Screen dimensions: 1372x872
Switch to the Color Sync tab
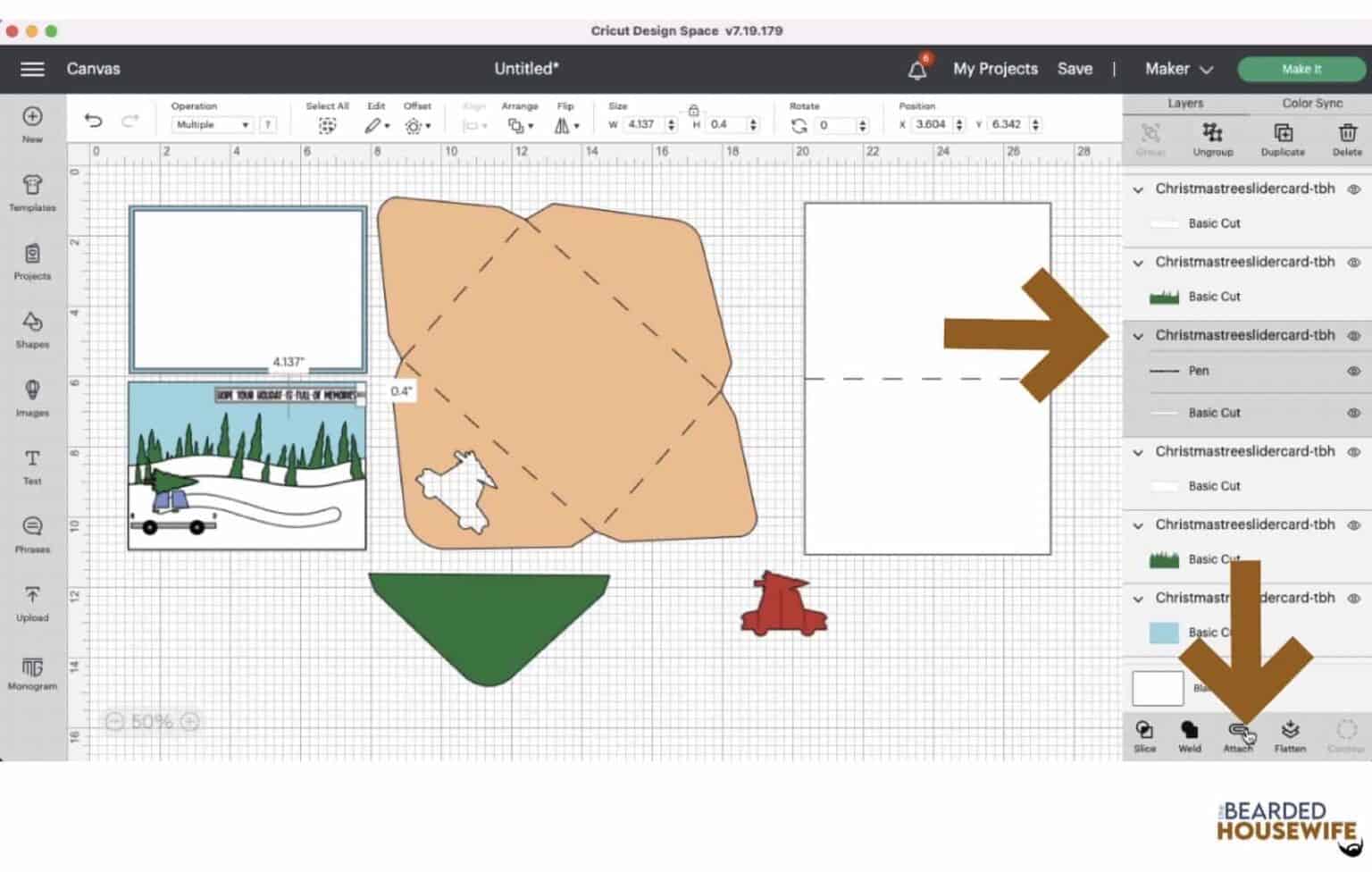pyautogui.click(x=1311, y=104)
